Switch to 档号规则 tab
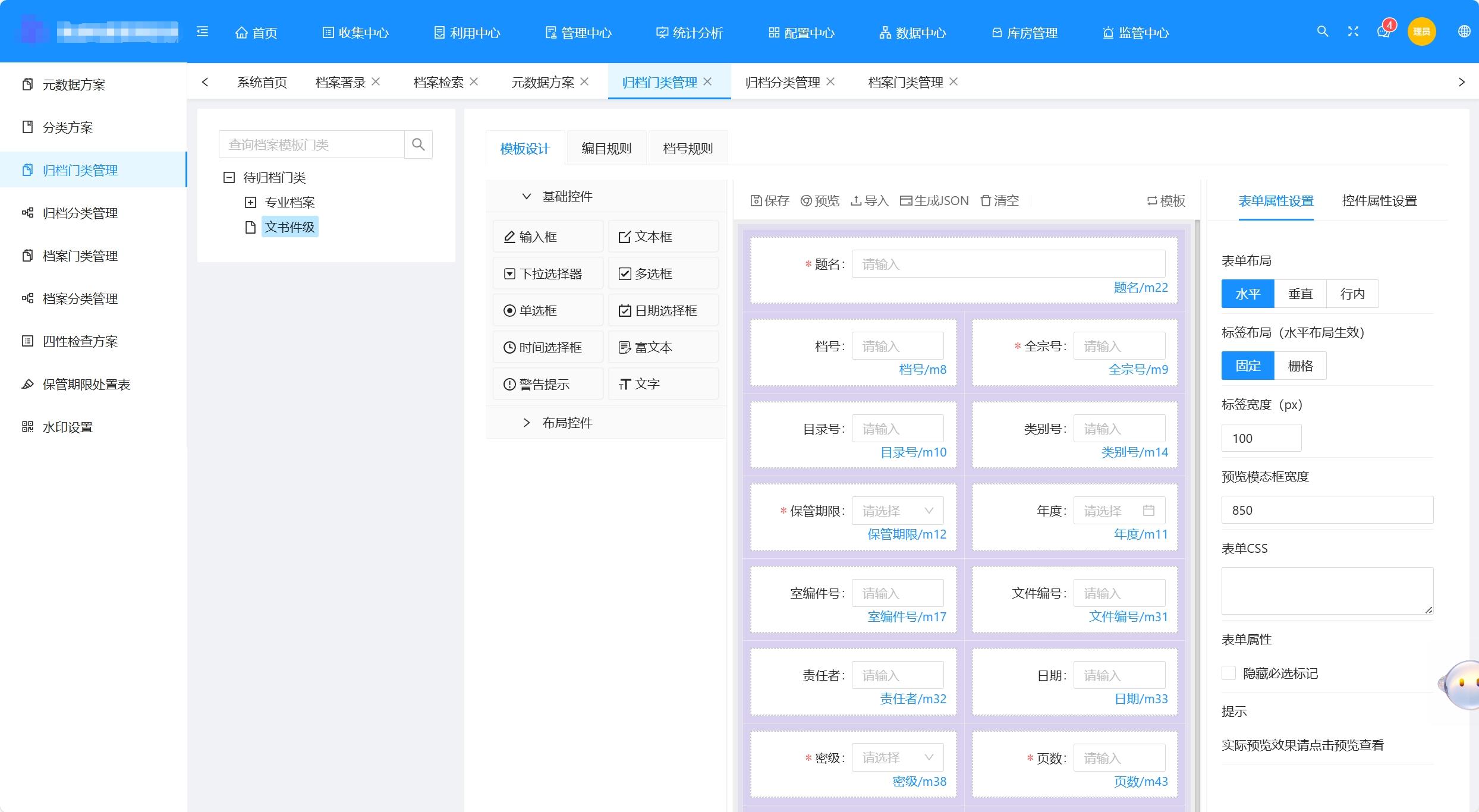1479x812 pixels. click(688, 148)
